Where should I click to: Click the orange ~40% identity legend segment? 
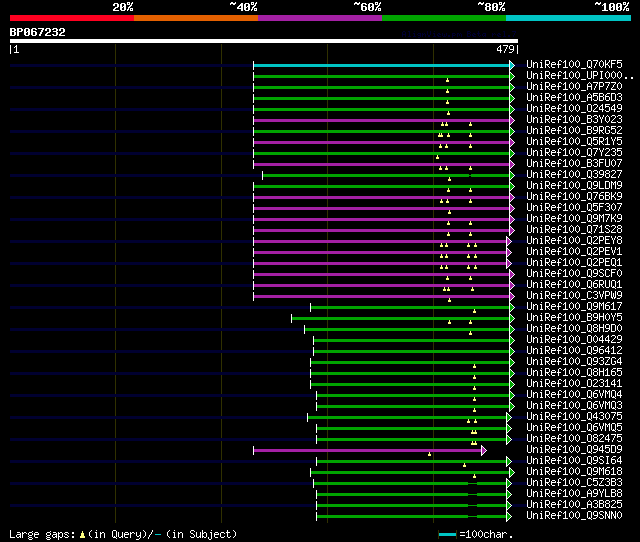pos(196,18)
